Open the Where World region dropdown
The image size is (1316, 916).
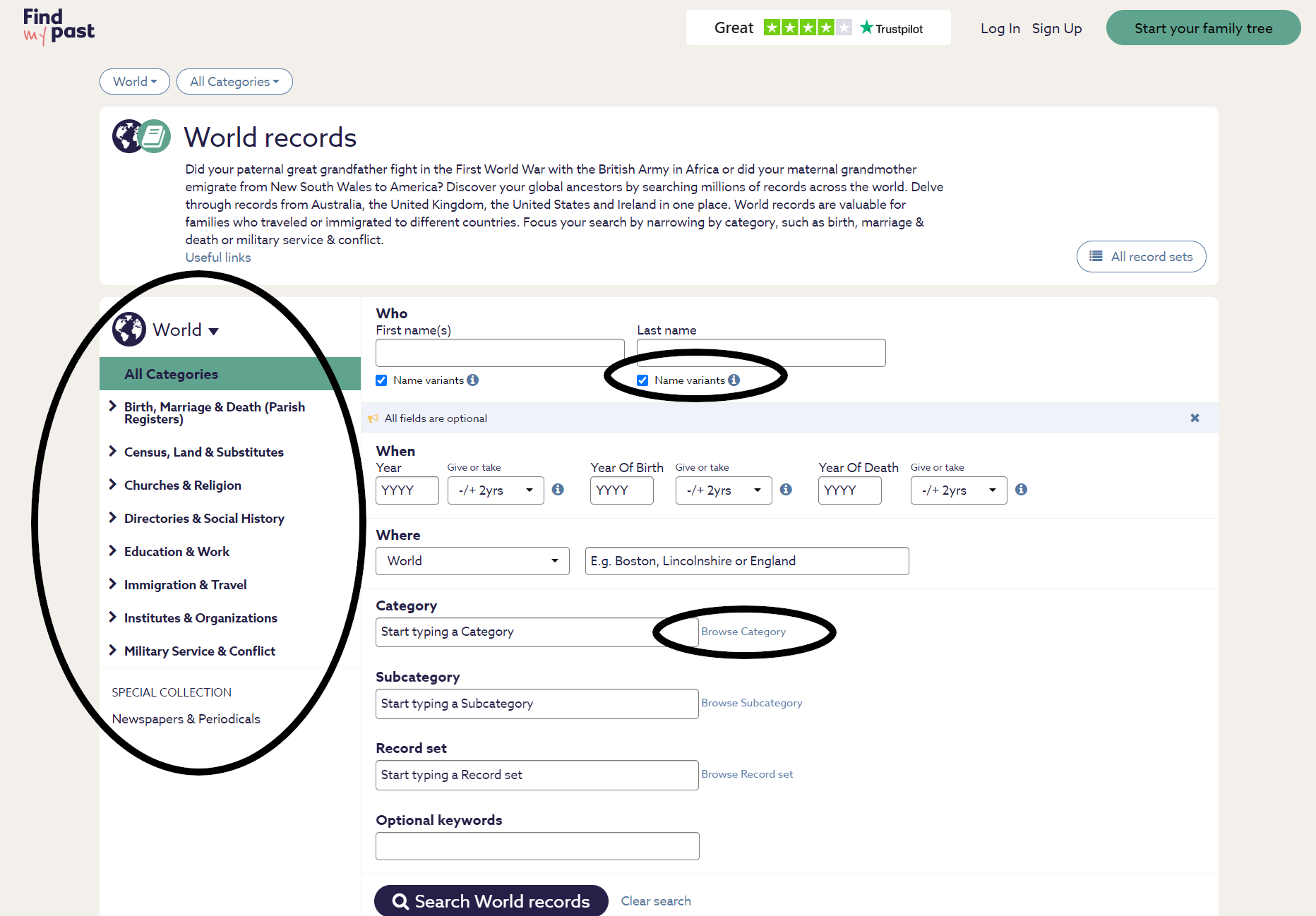pos(472,561)
